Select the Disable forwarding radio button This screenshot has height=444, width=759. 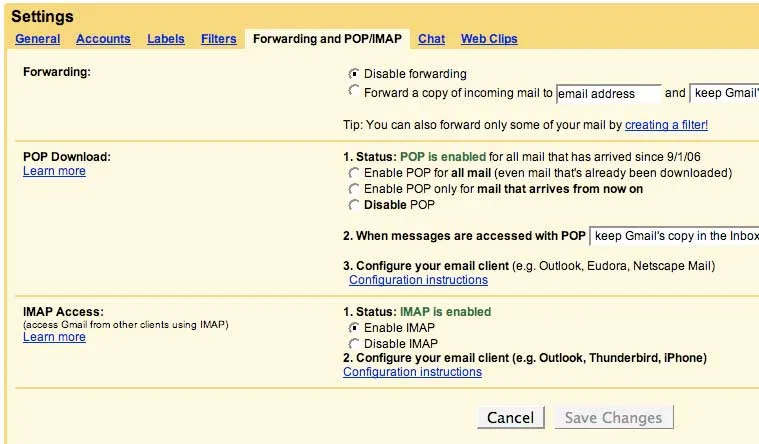coord(353,74)
